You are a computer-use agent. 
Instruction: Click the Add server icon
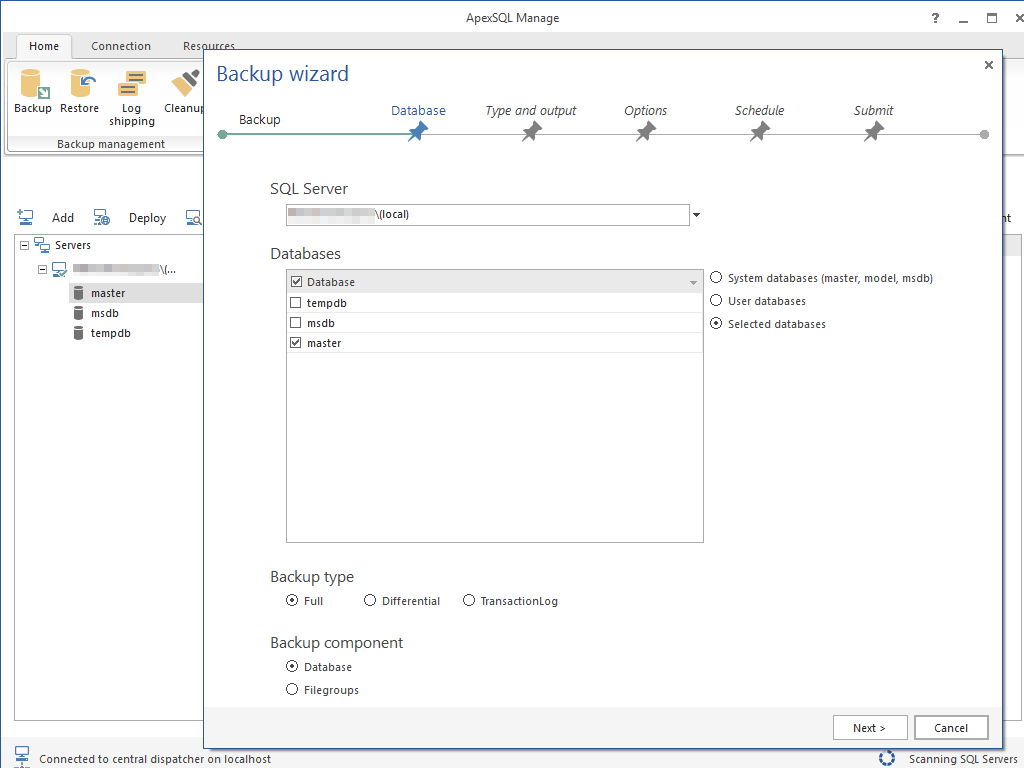[25, 217]
